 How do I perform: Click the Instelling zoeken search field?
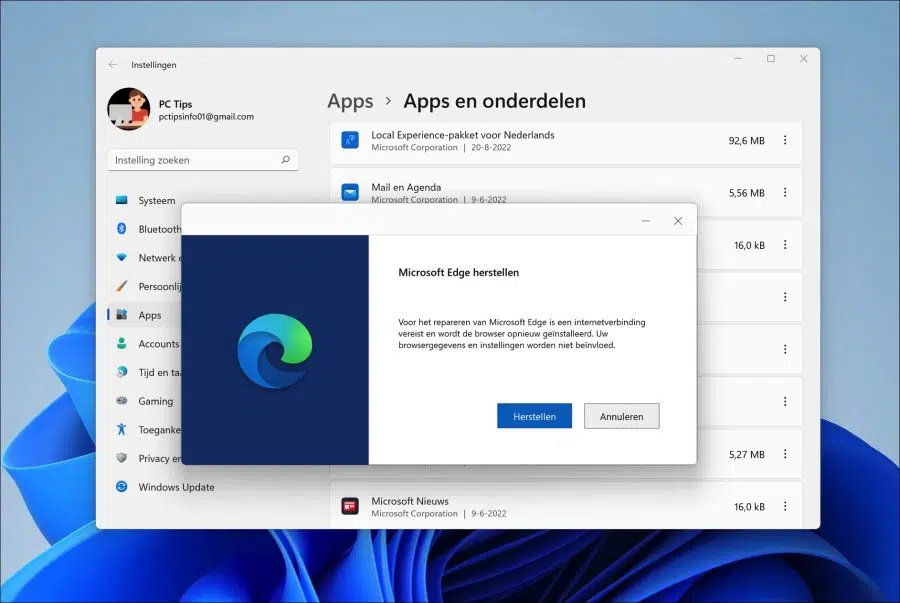point(203,160)
